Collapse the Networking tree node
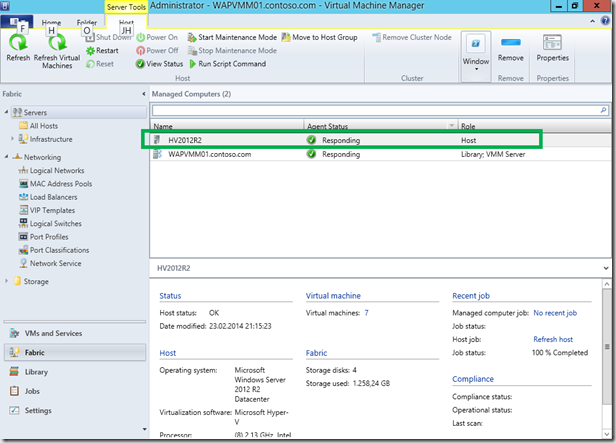The image size is (616, 443). tap(6, 157)
